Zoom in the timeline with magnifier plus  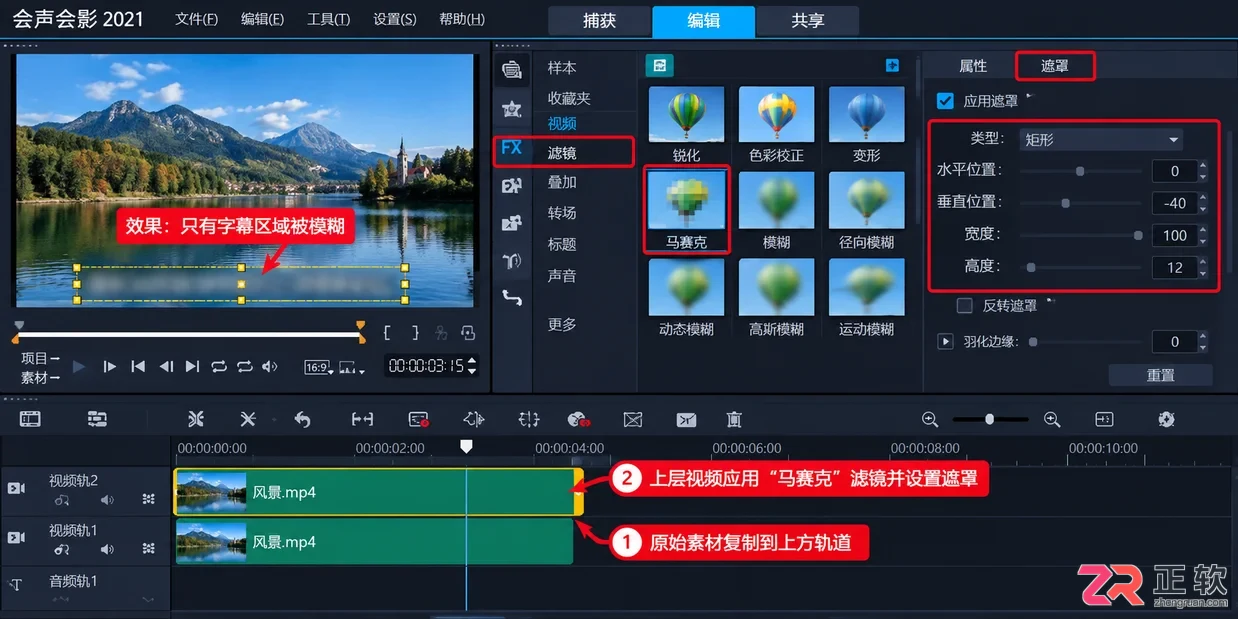click(1051, 420)
